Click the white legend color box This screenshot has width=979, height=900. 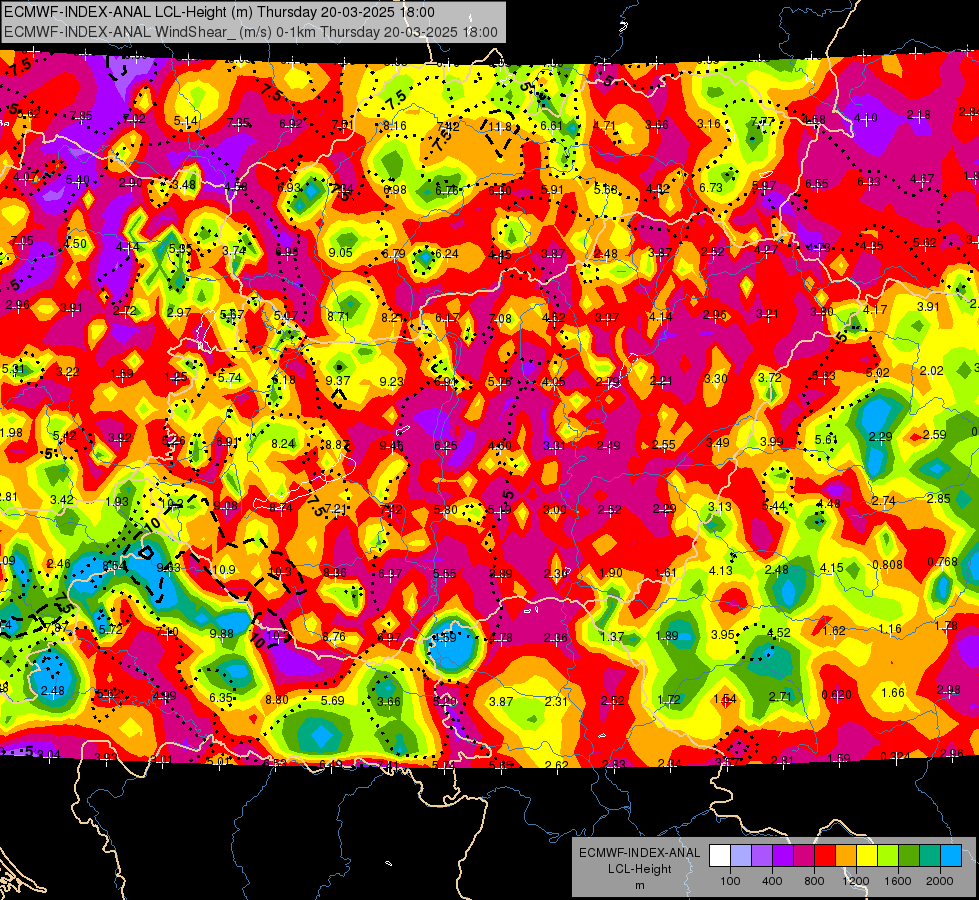pos(720,856)
